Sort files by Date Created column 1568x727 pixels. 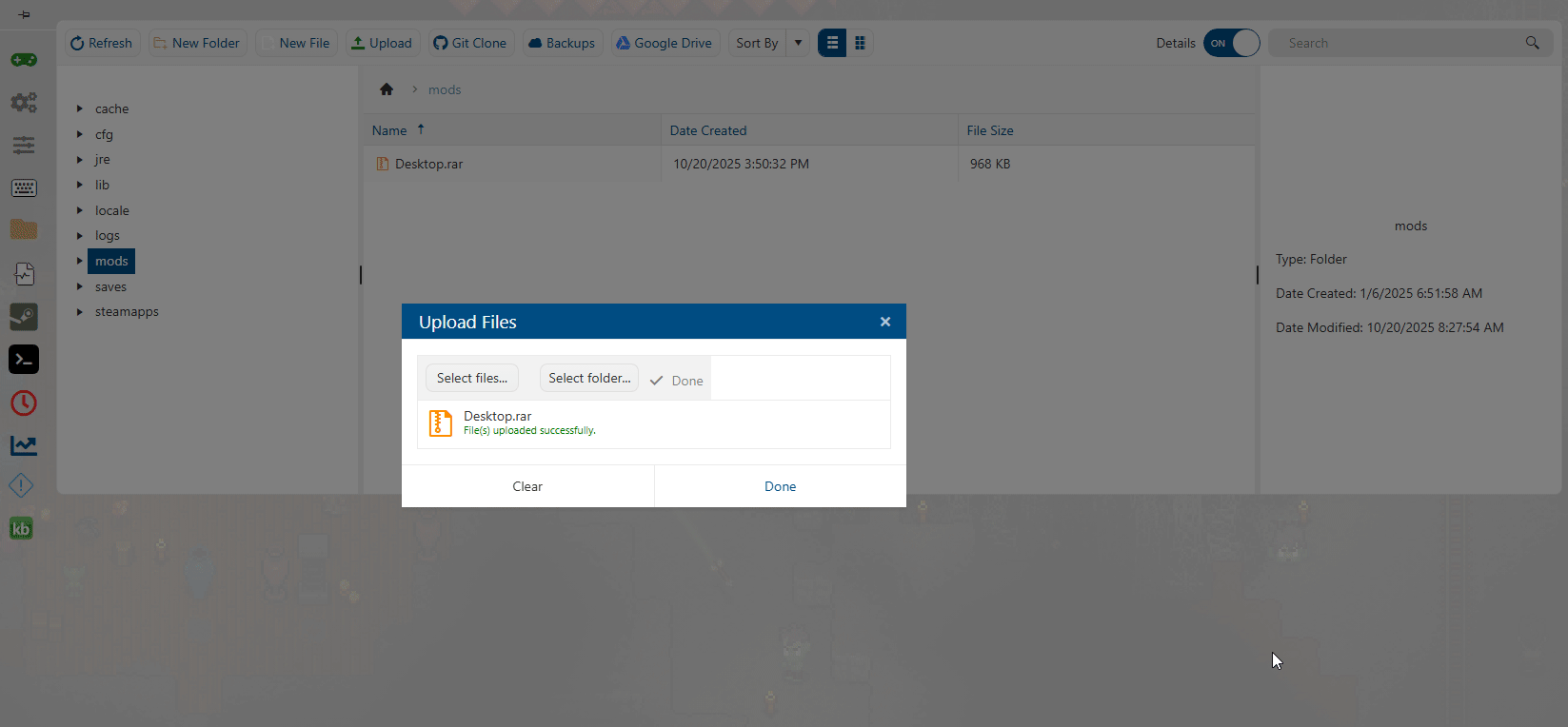(708, 130)
